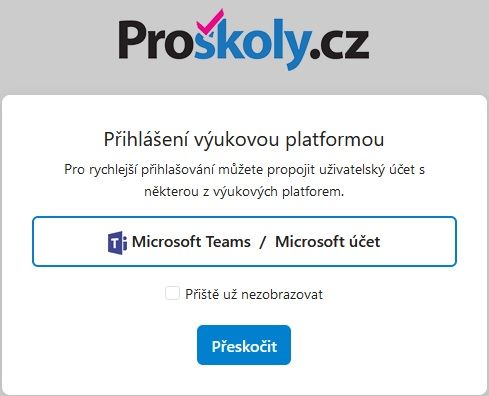Click the 'Přihlášení výukovou platformou' heading
The width and height of the screenshot is (489, 396).
coord(244,139)
